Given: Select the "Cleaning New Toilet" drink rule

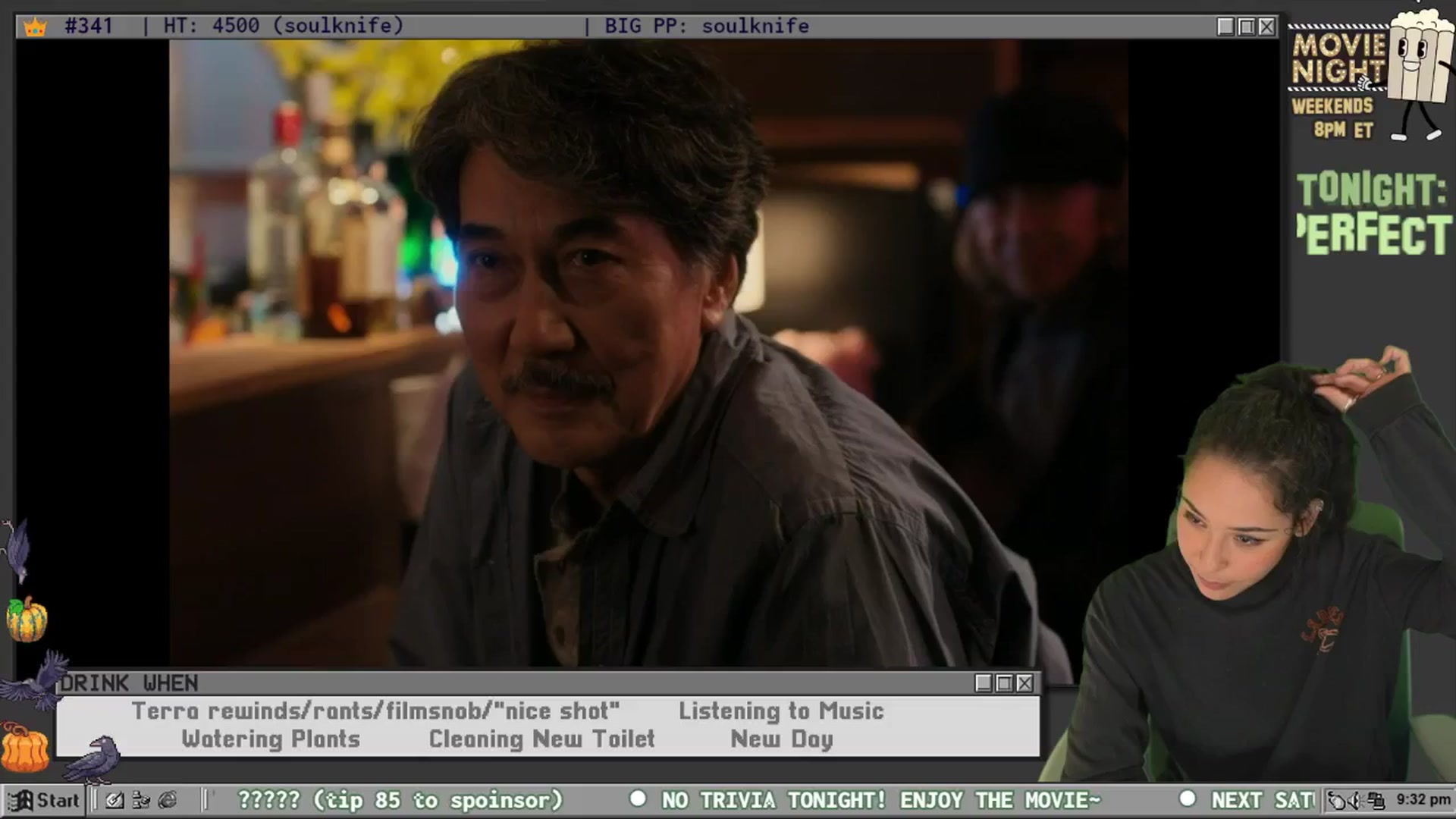Looking at the screenshot, I should [x=541, y=739].
